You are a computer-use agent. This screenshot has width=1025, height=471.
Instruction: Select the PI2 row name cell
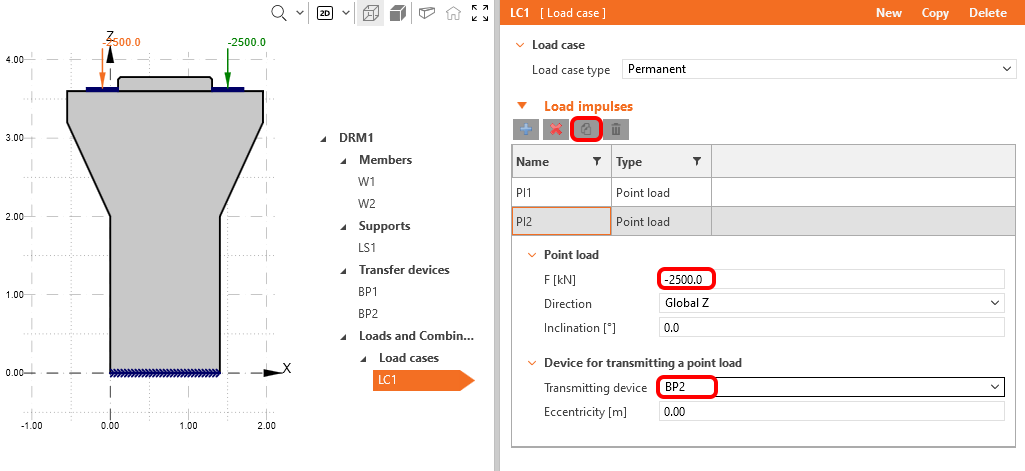562,221
